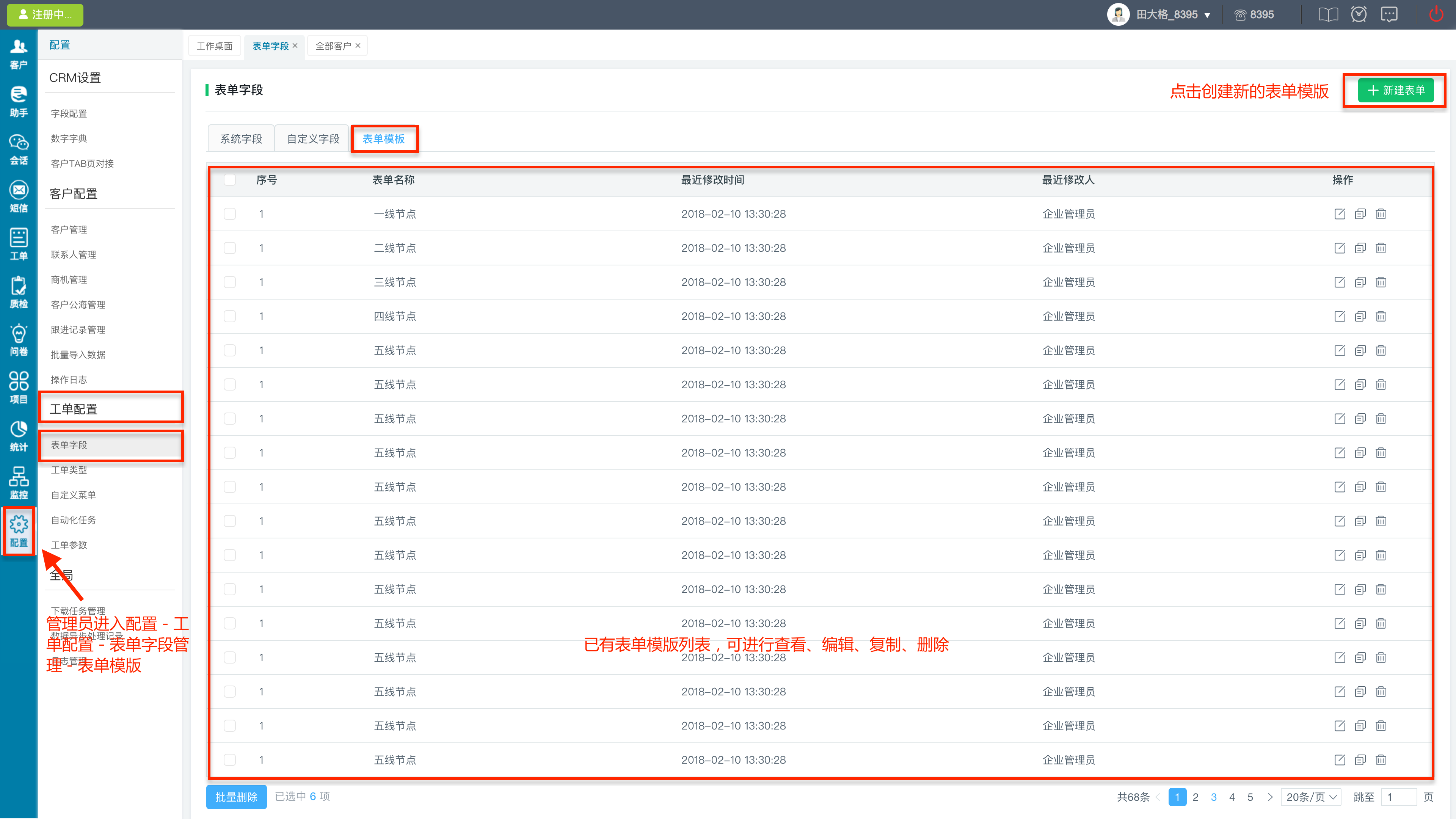Go to page 2
Viewport: 1456px width, 819px height.
1196,797
